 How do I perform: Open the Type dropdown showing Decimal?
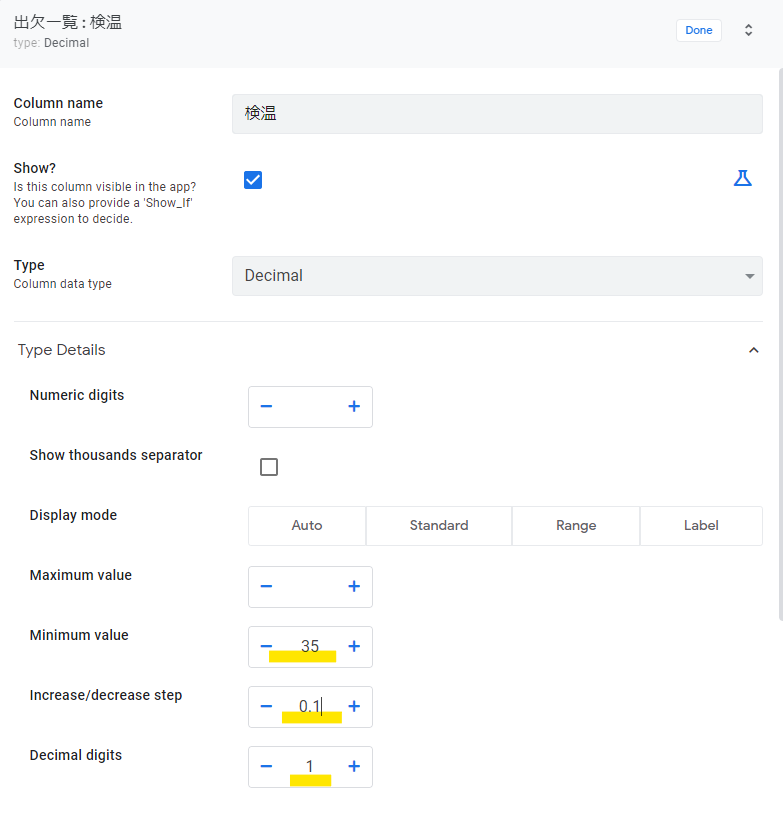click(x=497, y=276)
